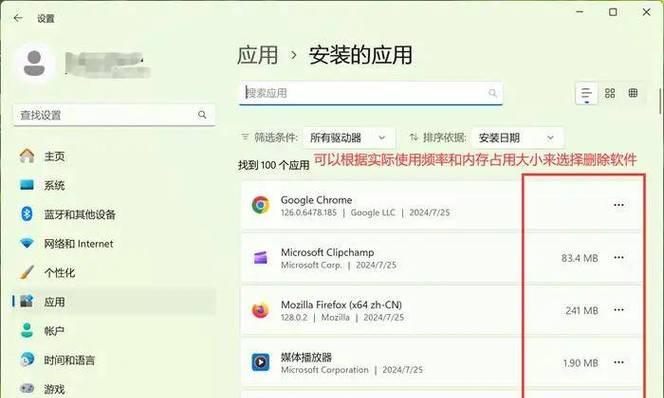Focus the 查找设置 search field
This screenshot has height=398, width=664.
(x=114, y=115)
